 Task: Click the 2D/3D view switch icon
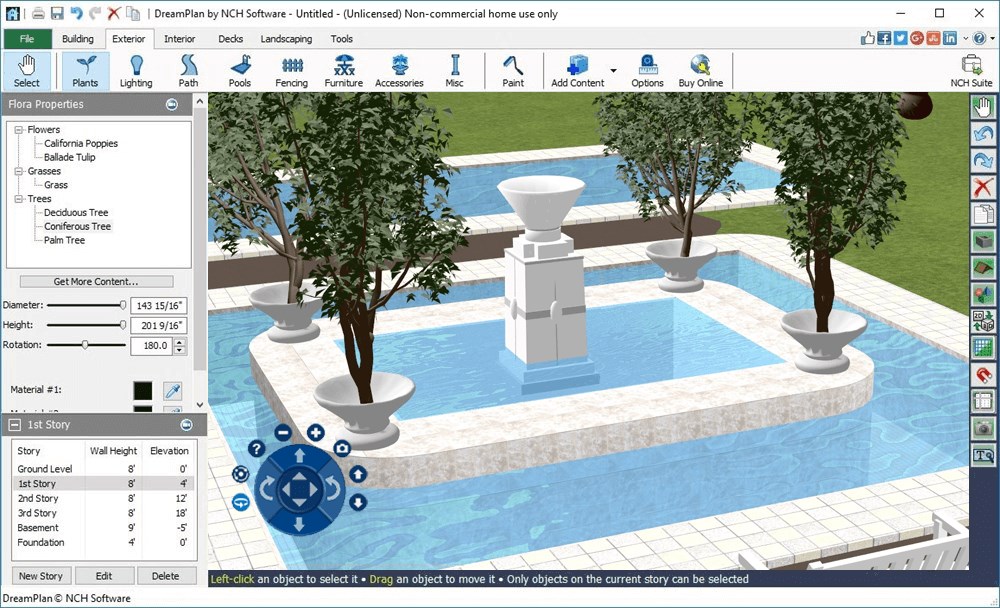[983, 321]
